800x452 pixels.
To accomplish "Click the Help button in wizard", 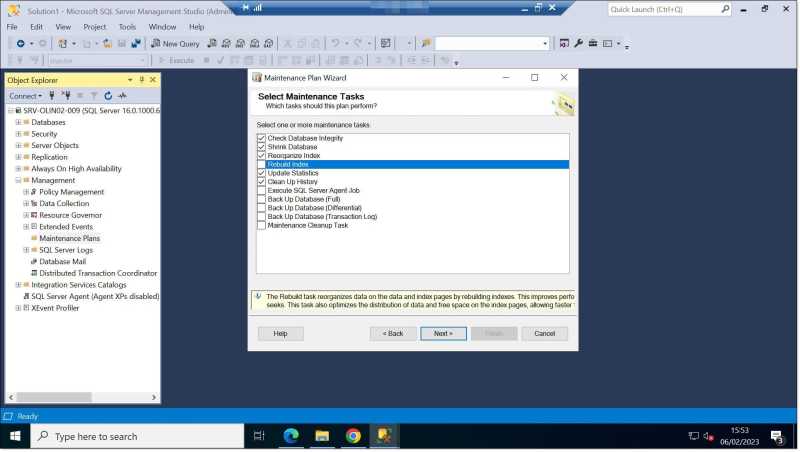I will (280, 334).
